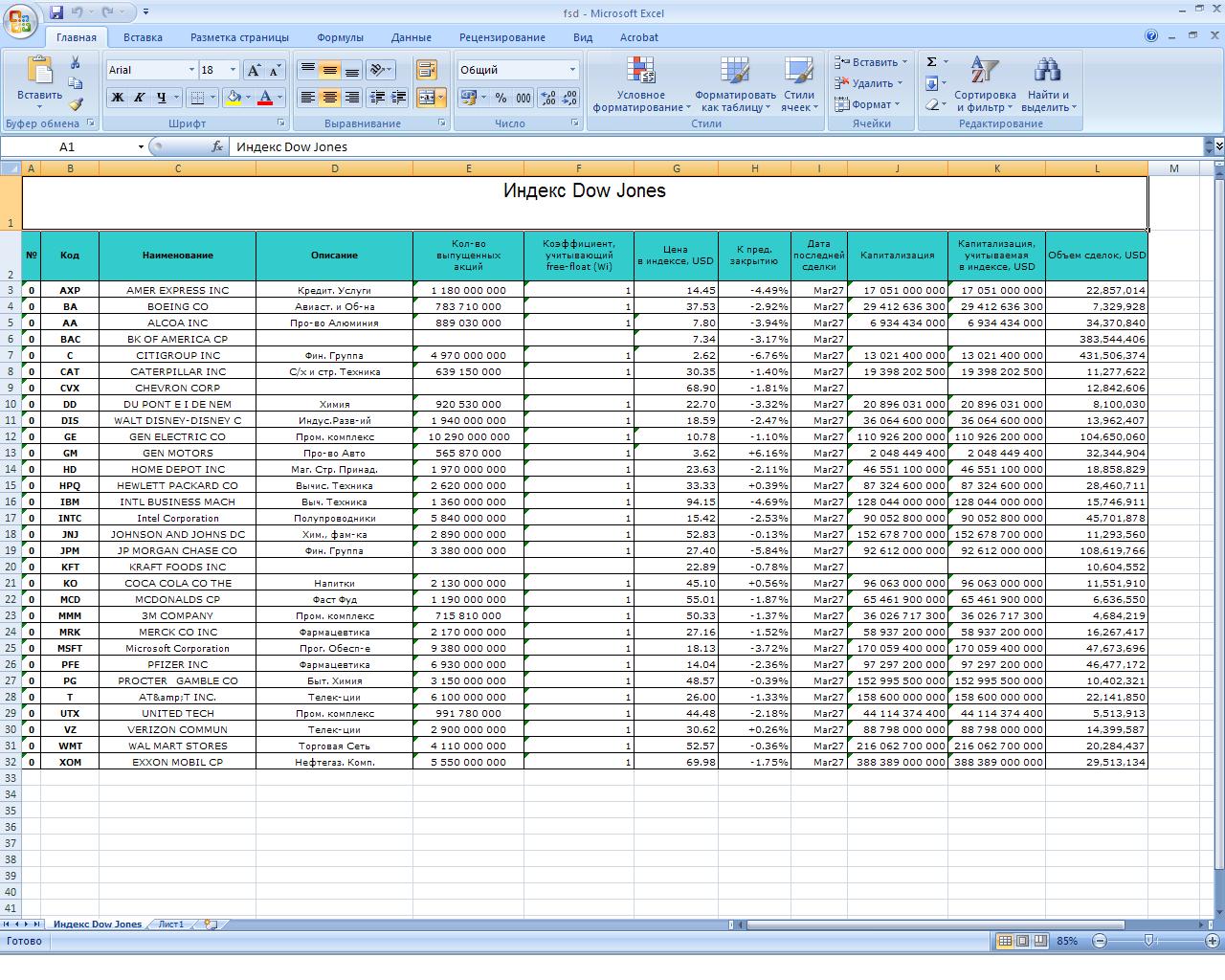Open the Общий number format dropdown
Screen dimensions: 1225x980
coord(572,70)
